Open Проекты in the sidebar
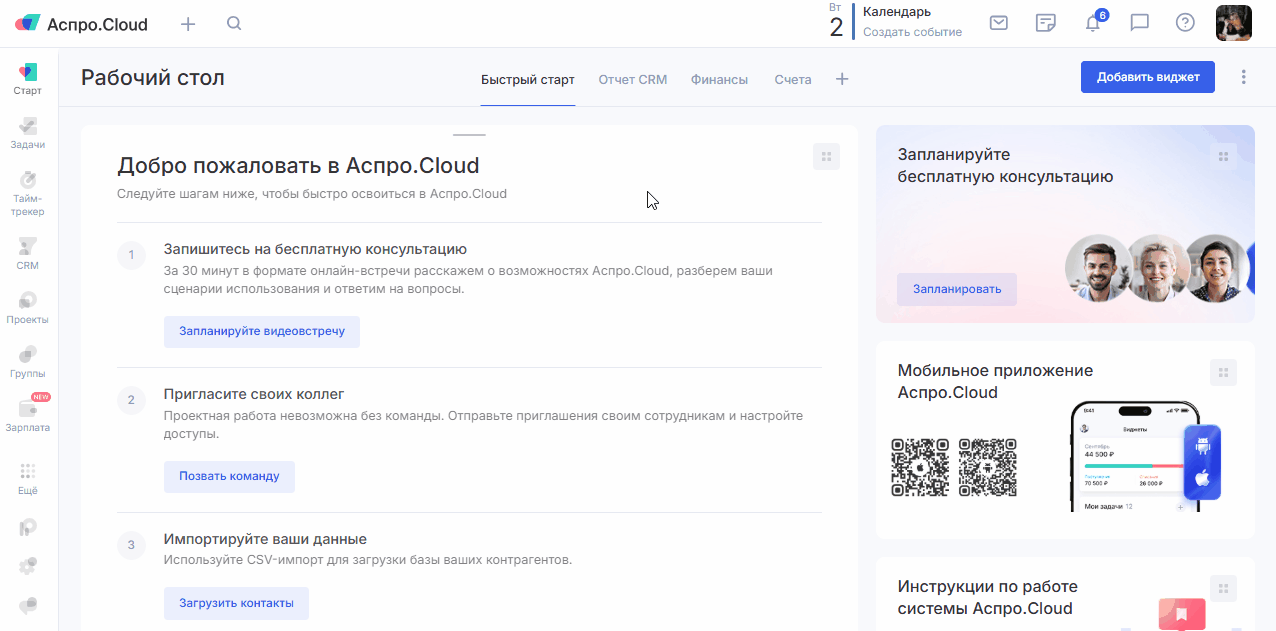This screenshot has height=631, width=1276. coord(28,308)
